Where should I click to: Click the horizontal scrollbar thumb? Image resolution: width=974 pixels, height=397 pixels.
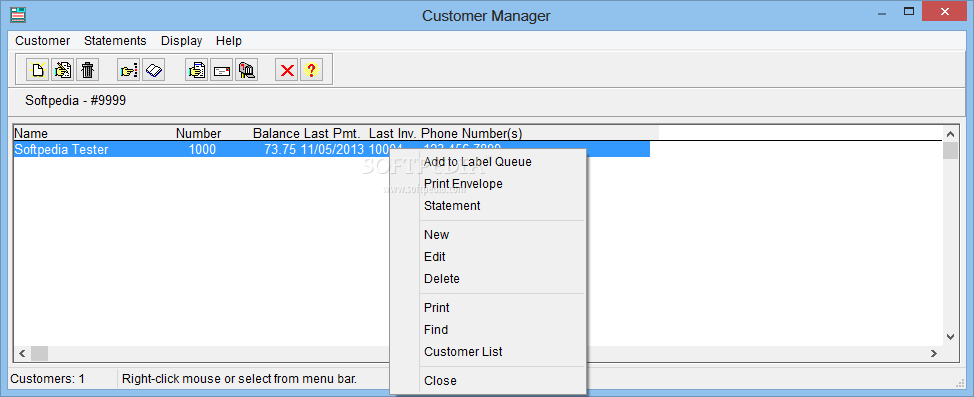[39, 354]
